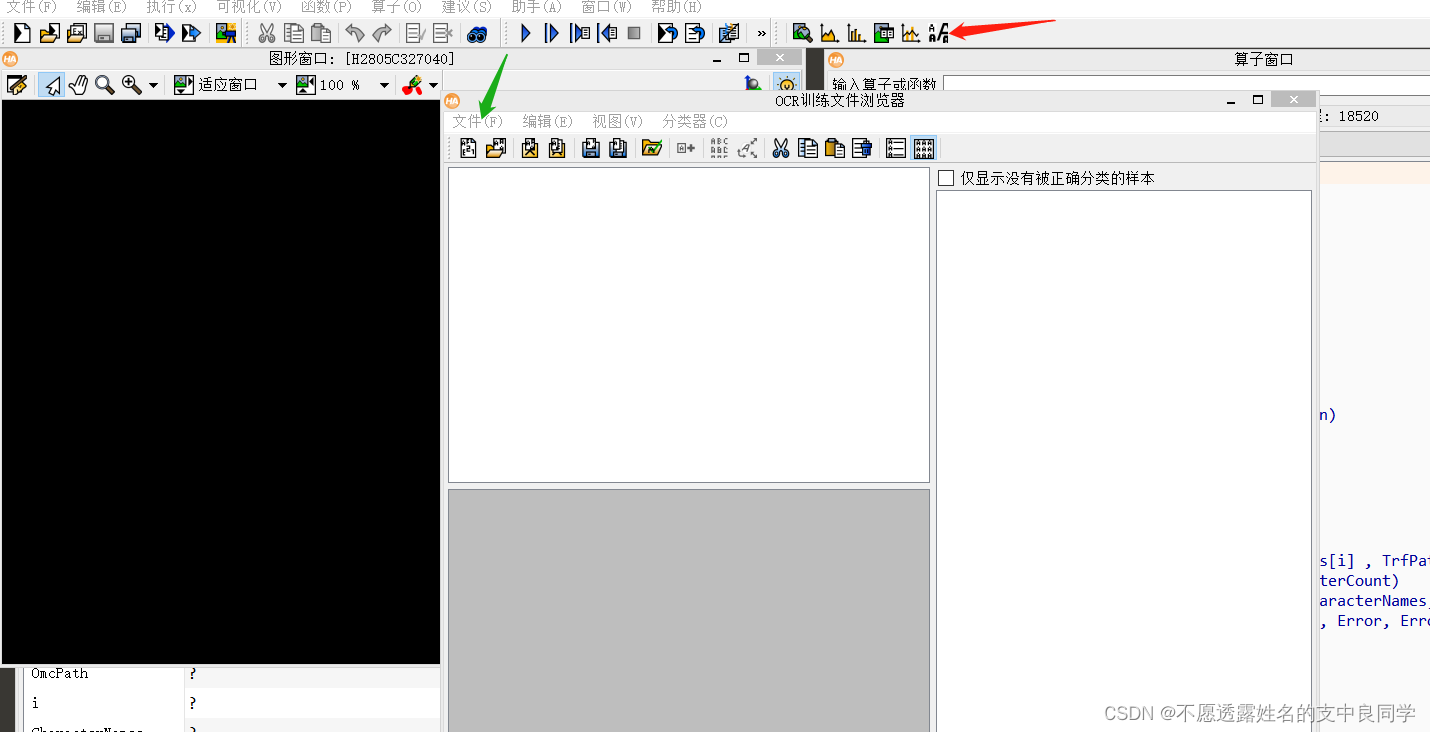Click the step over execution icon

552,33
